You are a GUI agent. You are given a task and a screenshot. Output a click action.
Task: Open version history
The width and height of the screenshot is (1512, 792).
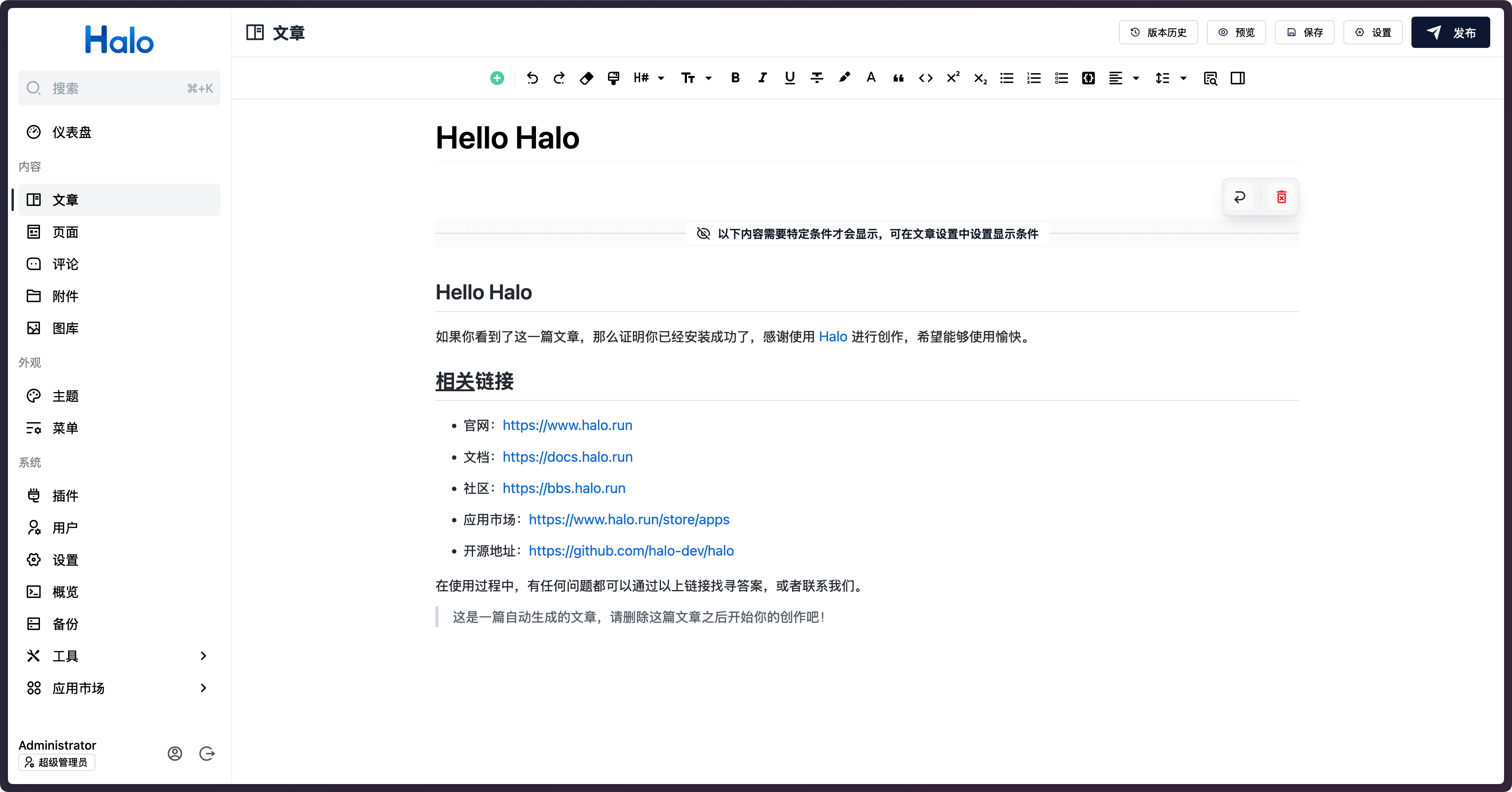[1158, 32]
